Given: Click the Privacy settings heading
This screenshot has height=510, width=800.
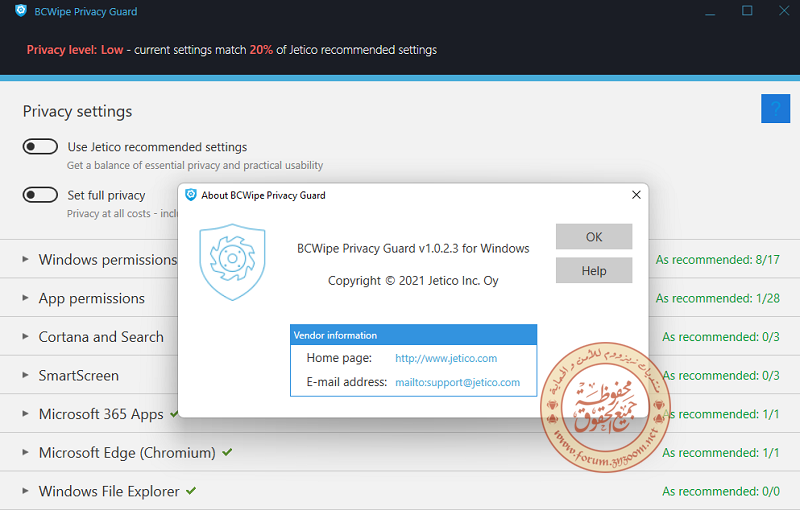Looking at the screenshot, I should 78,111.
